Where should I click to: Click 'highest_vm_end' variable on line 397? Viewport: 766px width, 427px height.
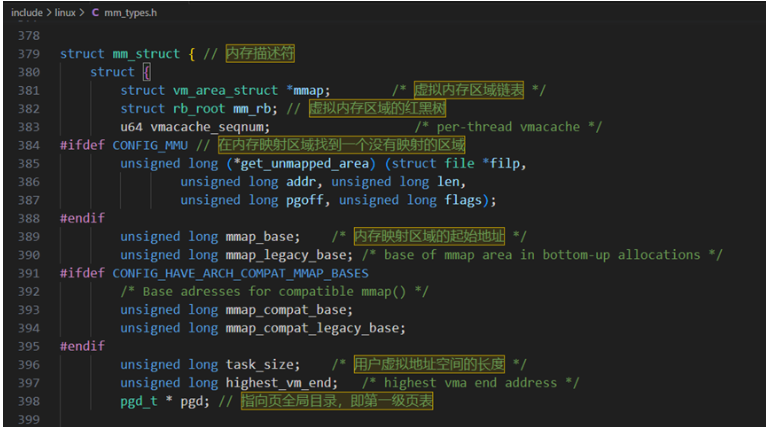coord(278,383)
